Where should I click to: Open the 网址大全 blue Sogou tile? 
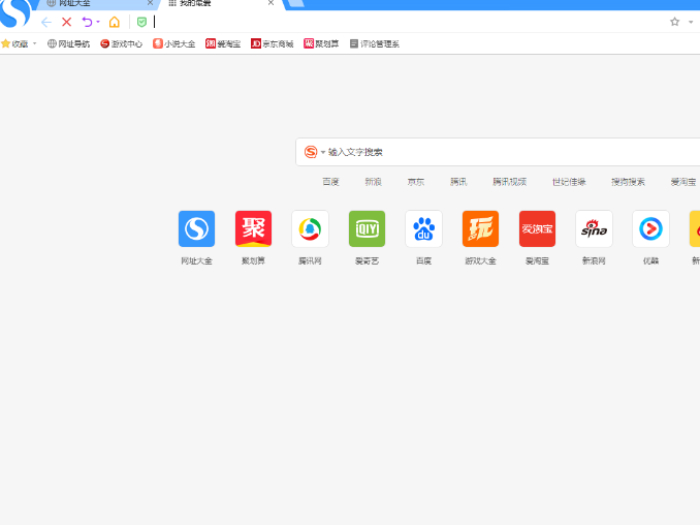196,229
